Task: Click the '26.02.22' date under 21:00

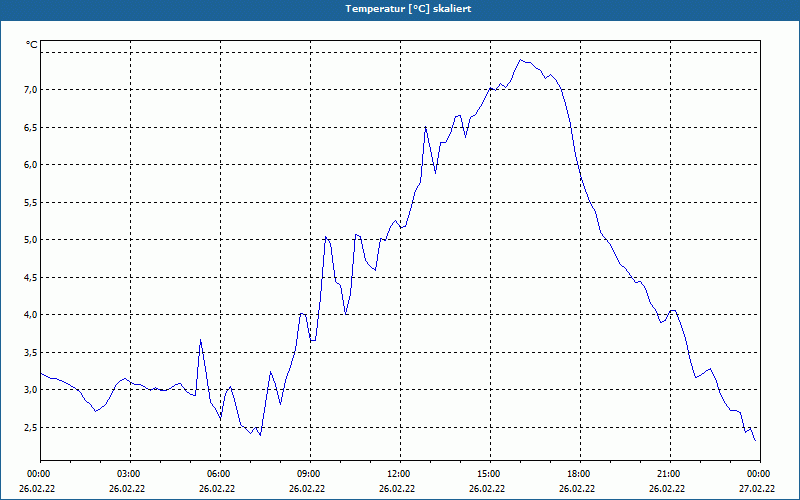Action: (x=667, y=489)
